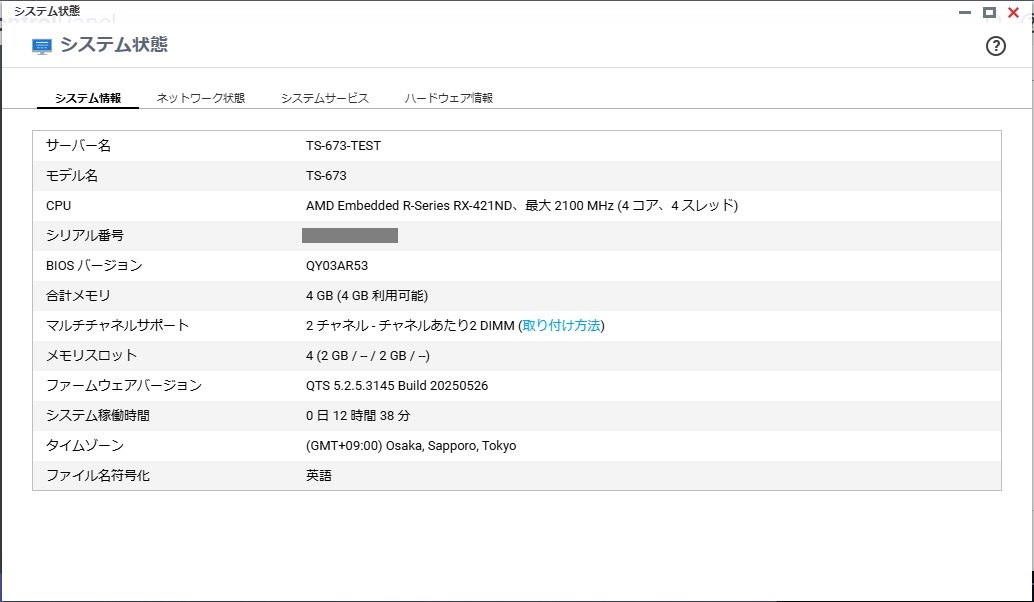Viewport: 1034px width, 602px height.
Task: Click the firmware value QTS 5.2.5.3145 Build 20250526
Action: [397, 386]
